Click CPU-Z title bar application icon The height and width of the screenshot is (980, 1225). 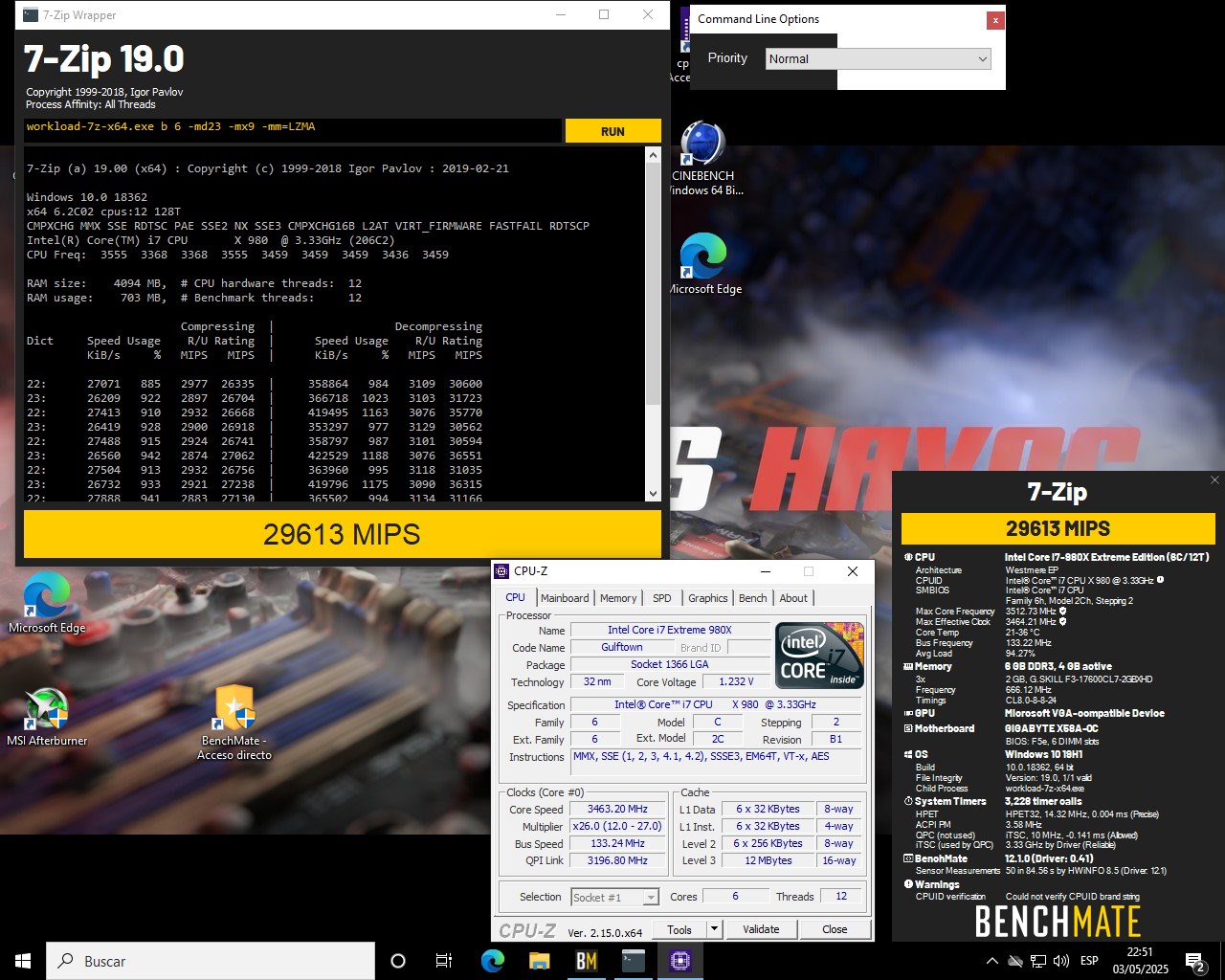[501, 571]
